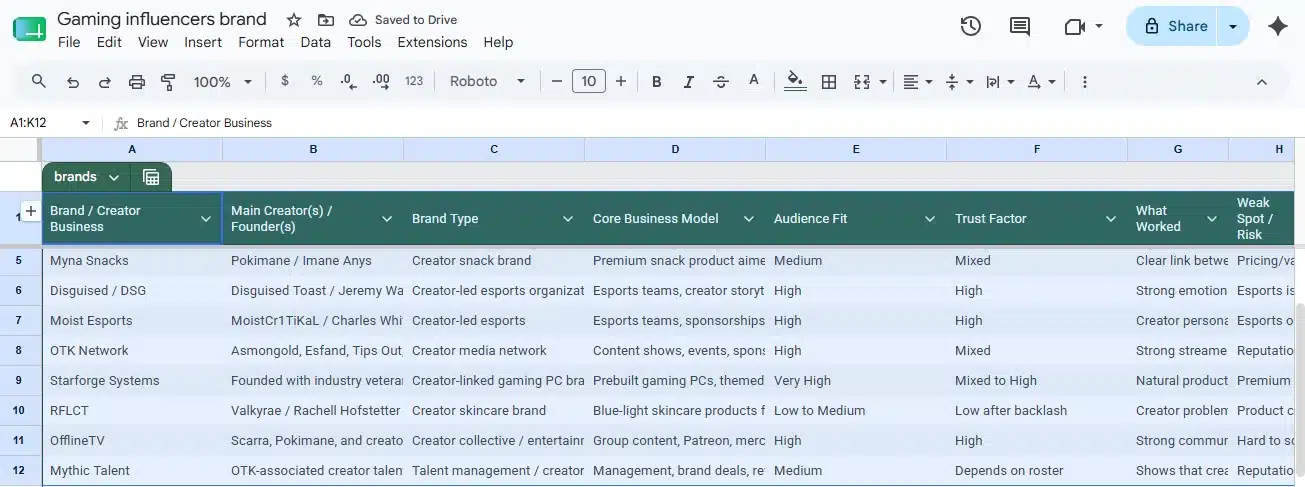
Task: Open the Roboto font dropdown
Action: (487, 81)
